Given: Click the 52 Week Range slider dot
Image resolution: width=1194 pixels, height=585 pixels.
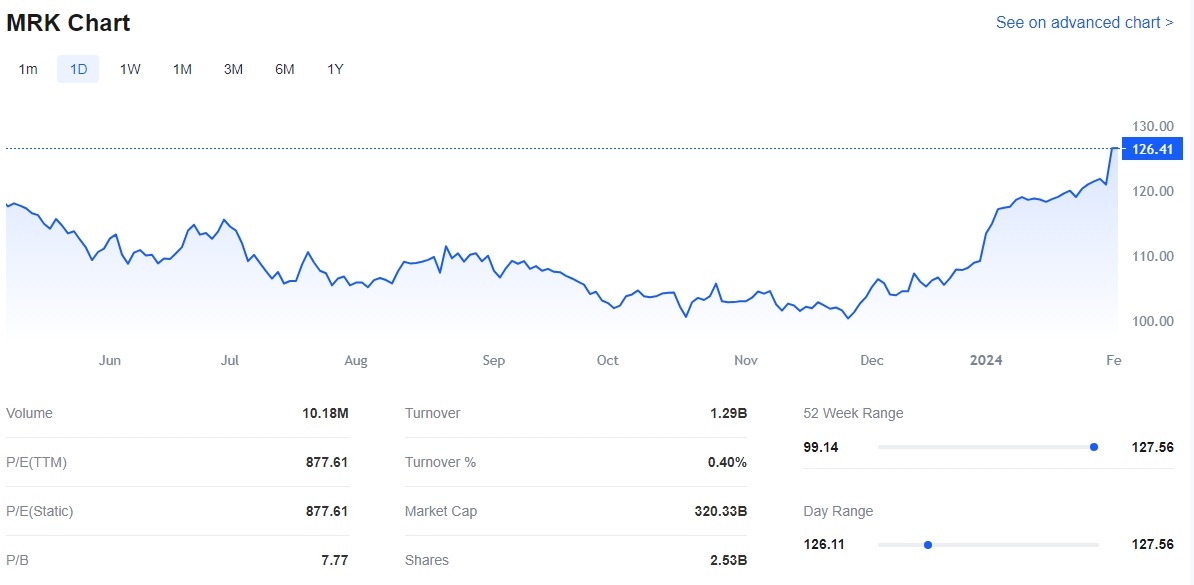Looking at the screenshot, I should coord(1094,447).
